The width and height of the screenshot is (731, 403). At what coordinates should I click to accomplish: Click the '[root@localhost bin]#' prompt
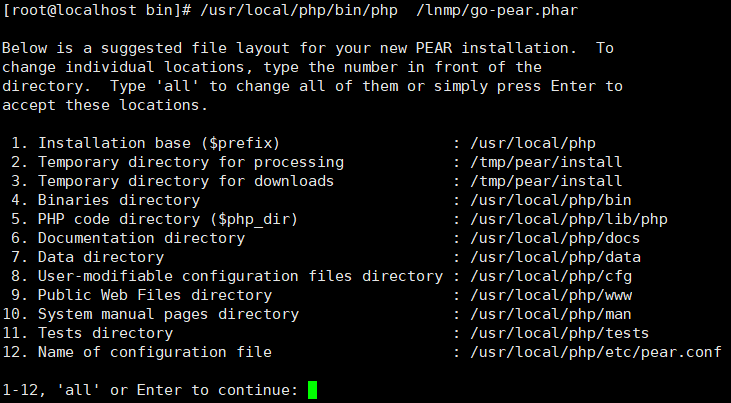coord(97,10)
